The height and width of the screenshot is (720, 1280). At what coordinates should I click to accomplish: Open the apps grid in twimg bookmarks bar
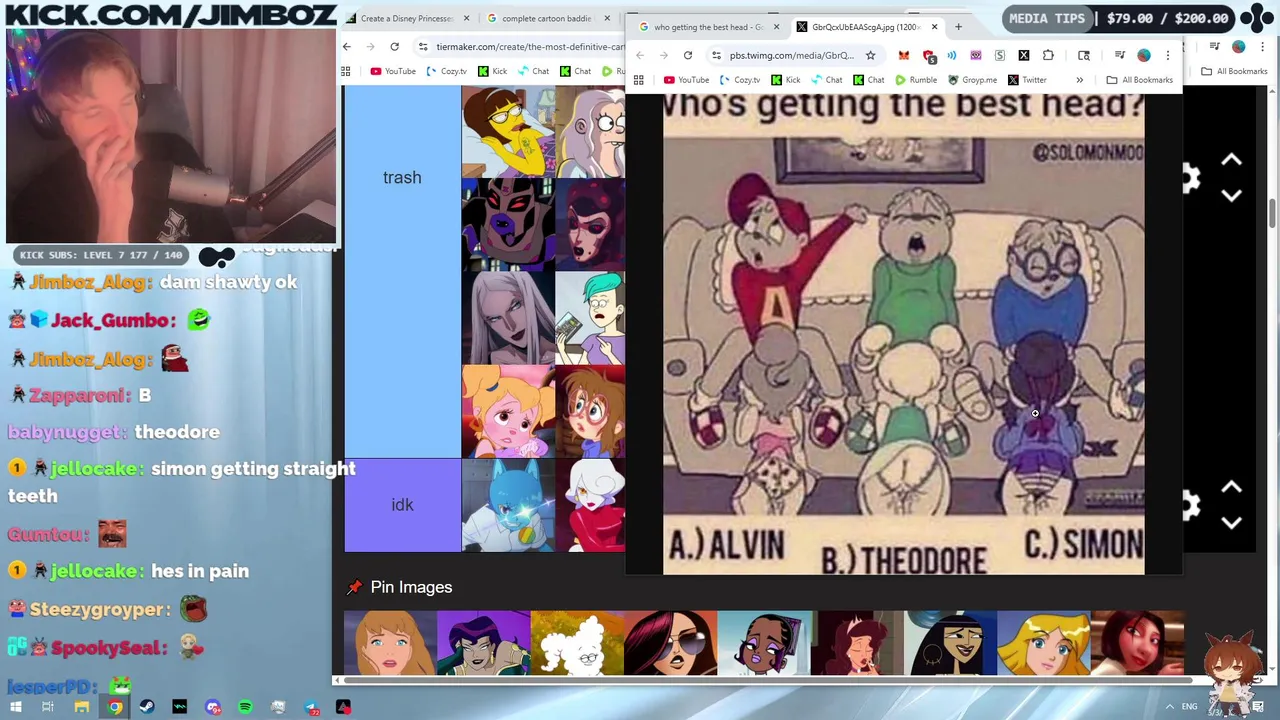(x=639, y=80)
